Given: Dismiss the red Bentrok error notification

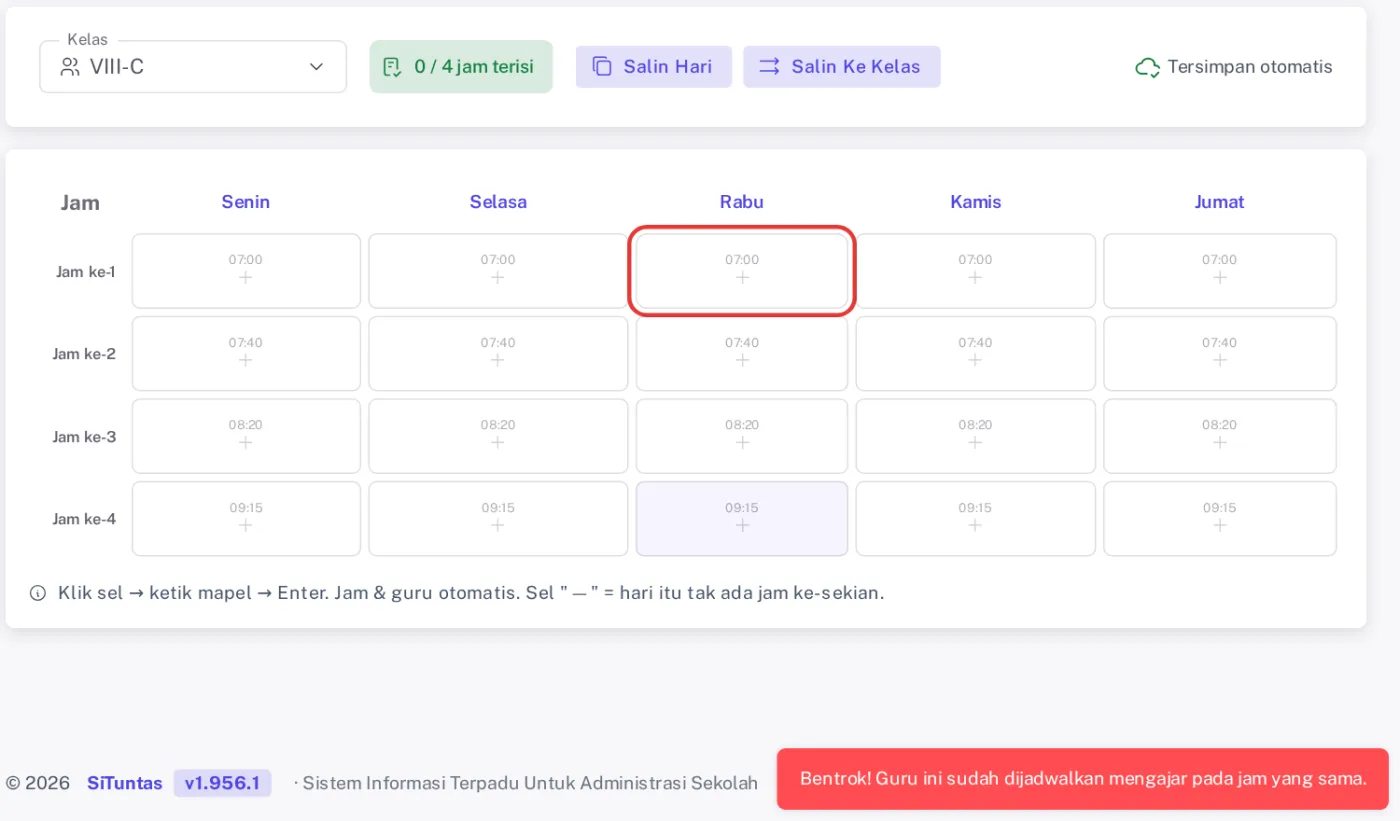Looking at the screenshot, I should pyautogui.click(x=1083, y=779).
